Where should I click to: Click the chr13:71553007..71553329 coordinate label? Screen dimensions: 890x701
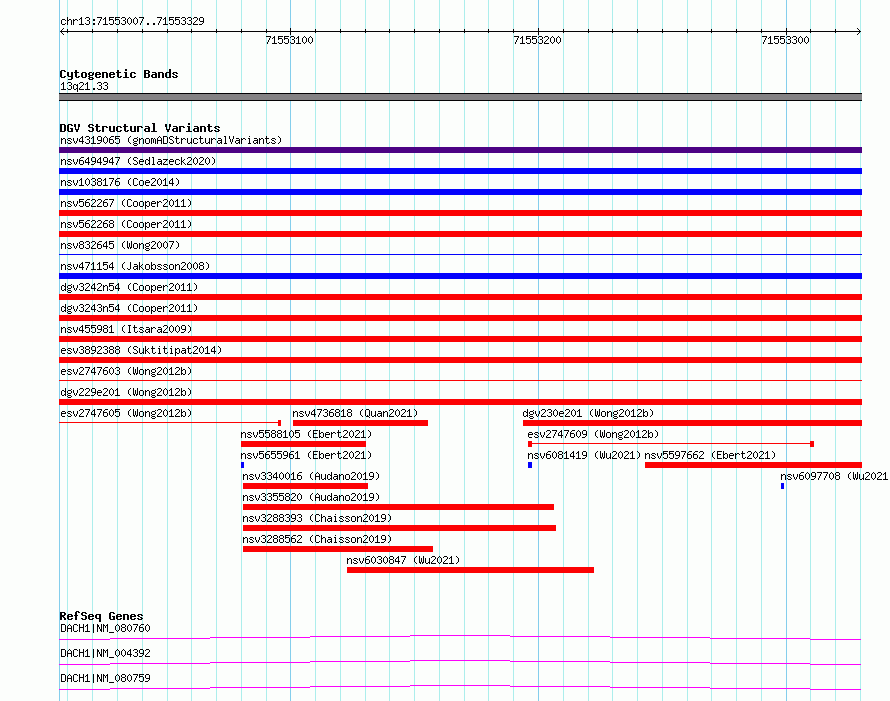coord(132,21)
